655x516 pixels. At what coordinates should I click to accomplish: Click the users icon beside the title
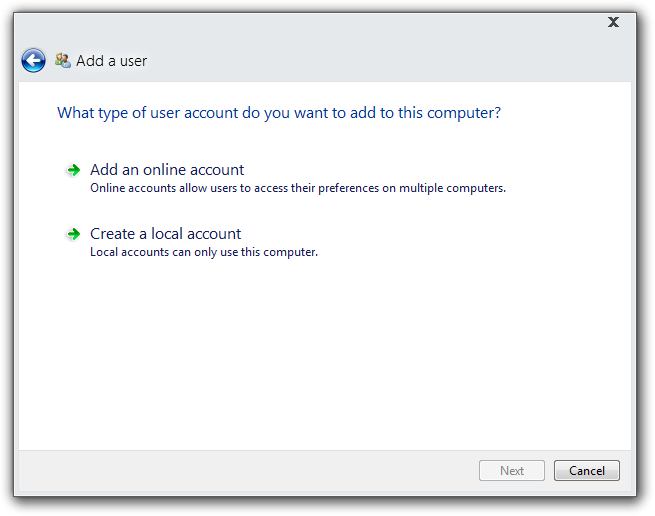coord(63,60)
